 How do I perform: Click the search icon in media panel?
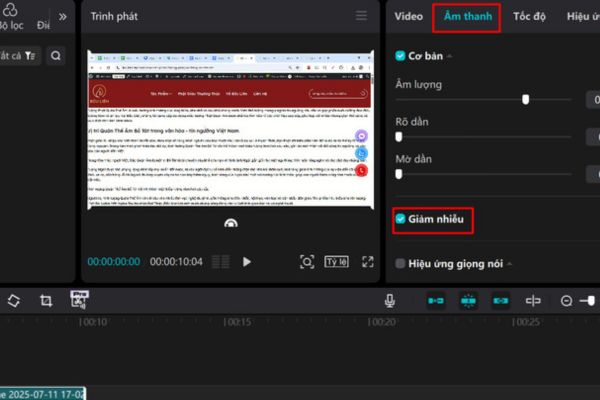pyautogui.click(x=56, y=56)
